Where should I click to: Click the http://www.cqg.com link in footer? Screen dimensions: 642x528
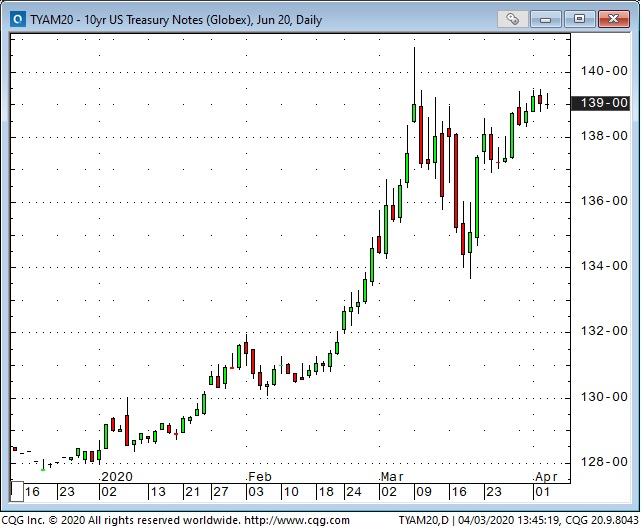(297, 520)
